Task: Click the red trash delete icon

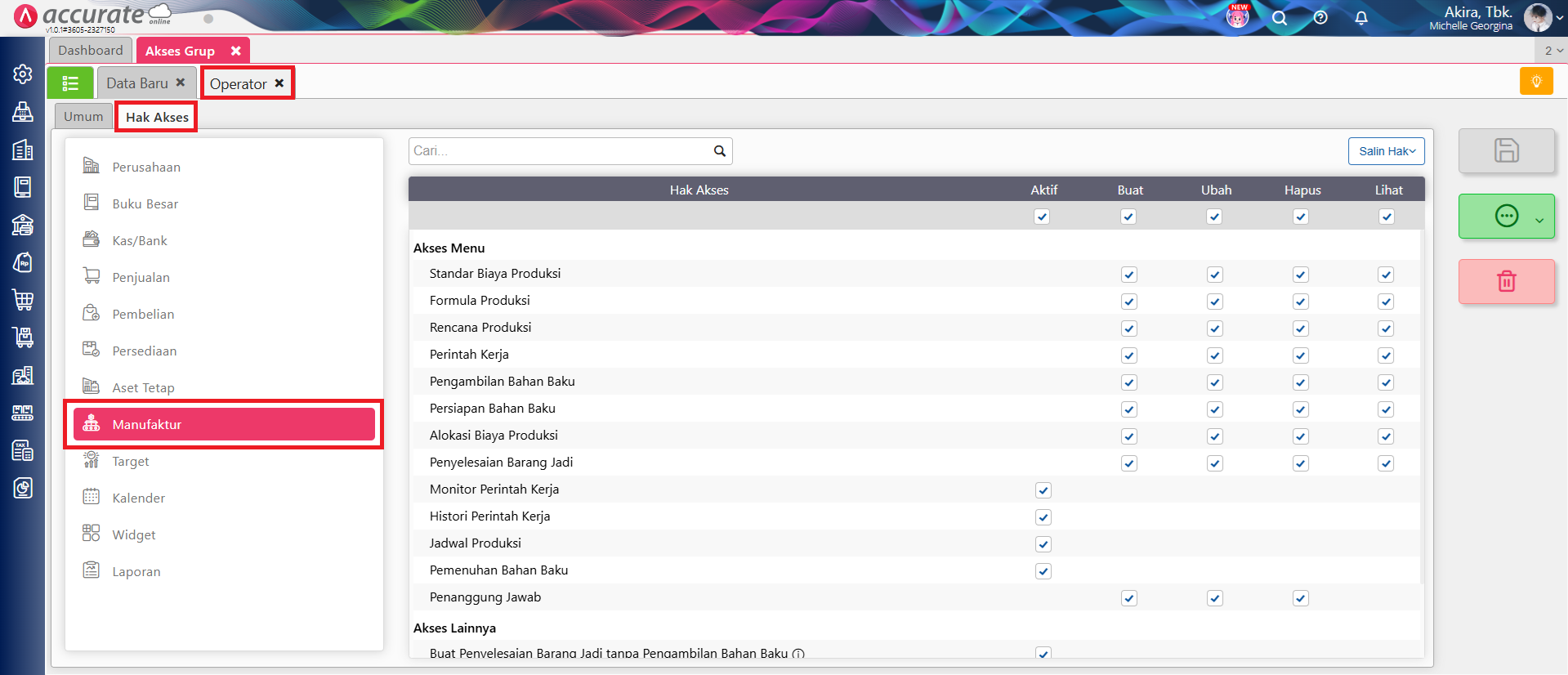Action: 1506,282
